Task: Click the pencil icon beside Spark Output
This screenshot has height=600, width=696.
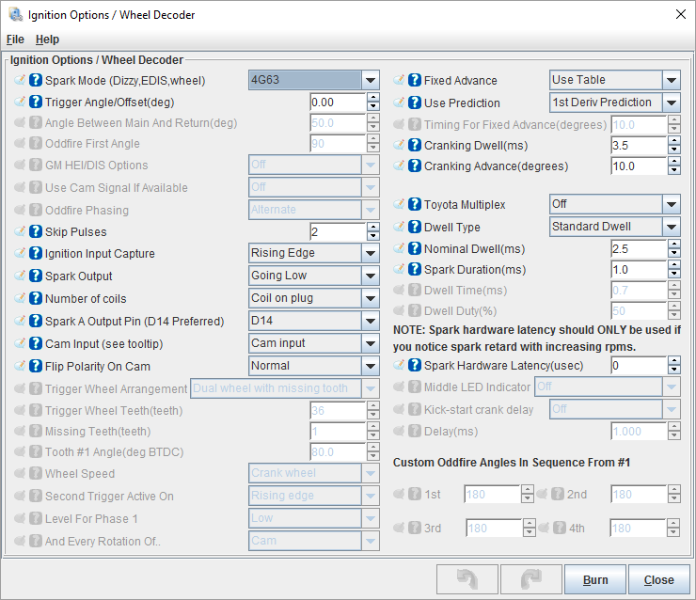Action: (20, 276)
